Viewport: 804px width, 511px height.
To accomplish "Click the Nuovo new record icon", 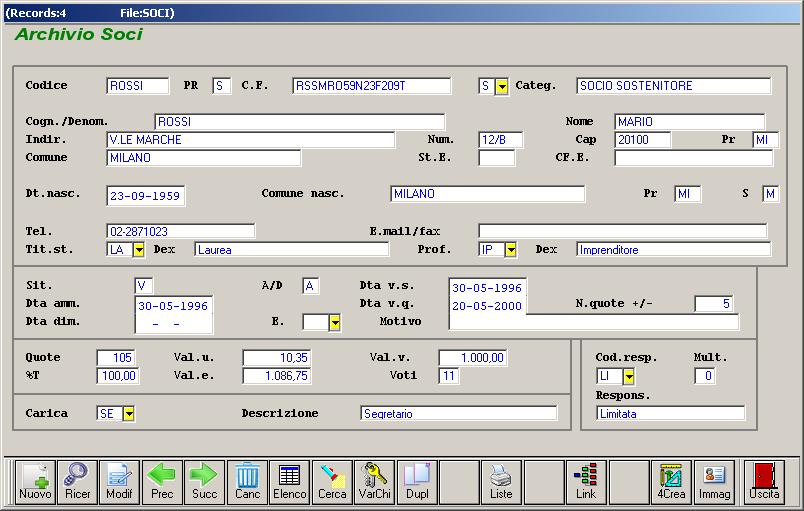I will point(35,481).
